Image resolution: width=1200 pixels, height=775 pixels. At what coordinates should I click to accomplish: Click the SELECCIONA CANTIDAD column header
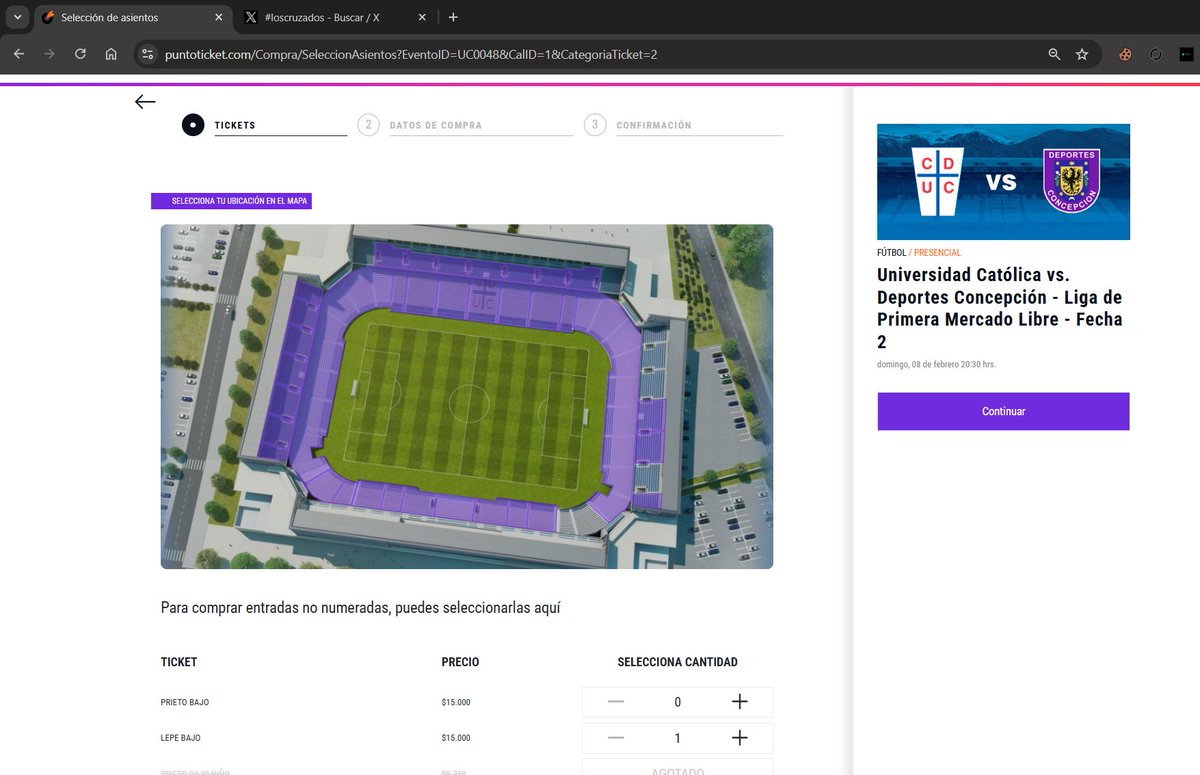[x=678, y=662]
